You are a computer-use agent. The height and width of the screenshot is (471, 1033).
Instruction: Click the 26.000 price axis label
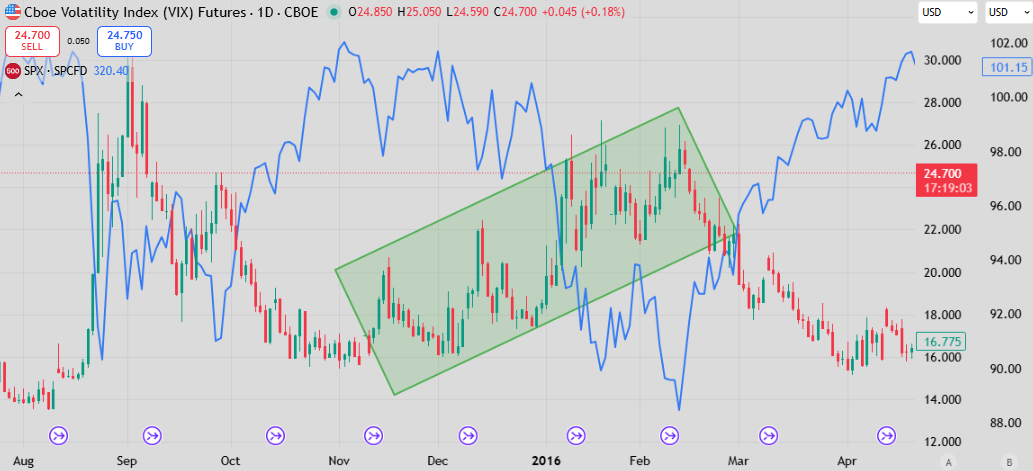coord(943,145)
